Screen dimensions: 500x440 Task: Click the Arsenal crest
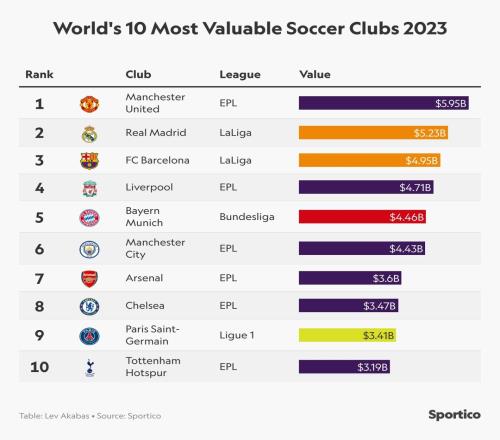coord(89,279)
